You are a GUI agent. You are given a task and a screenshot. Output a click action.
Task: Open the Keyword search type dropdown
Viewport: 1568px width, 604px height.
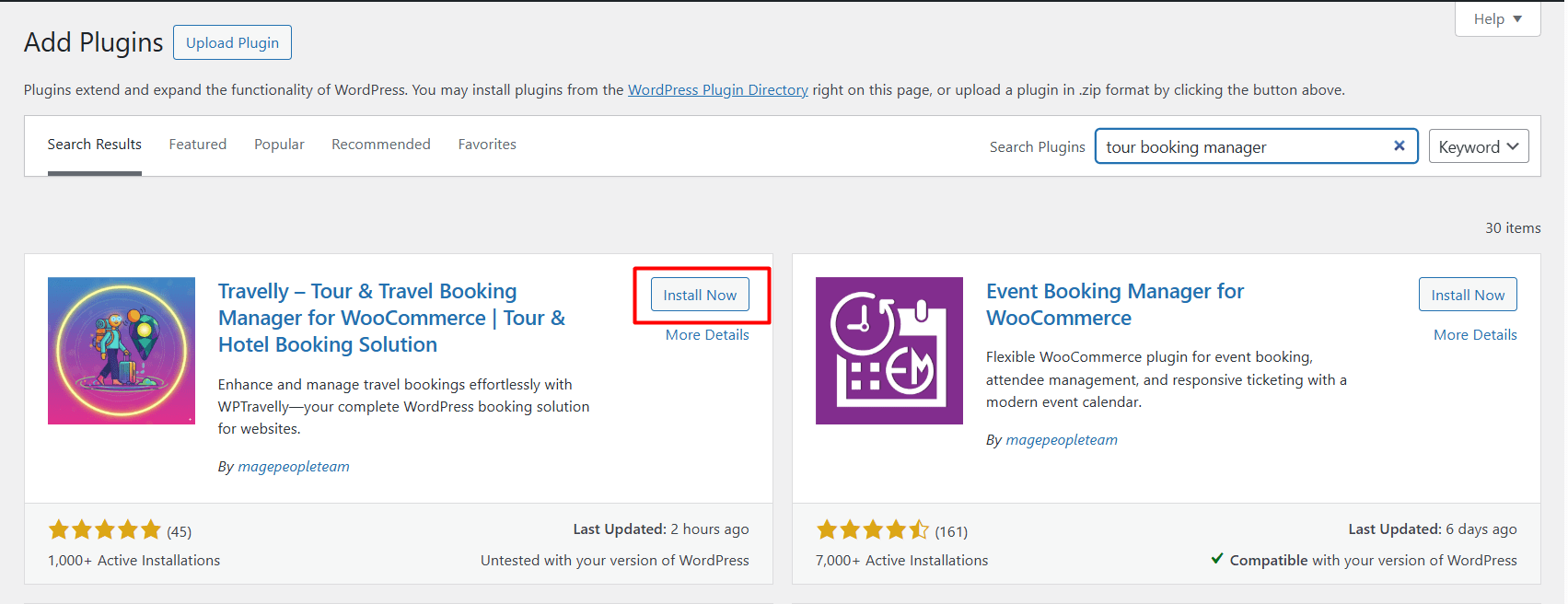coord(1478,146)
